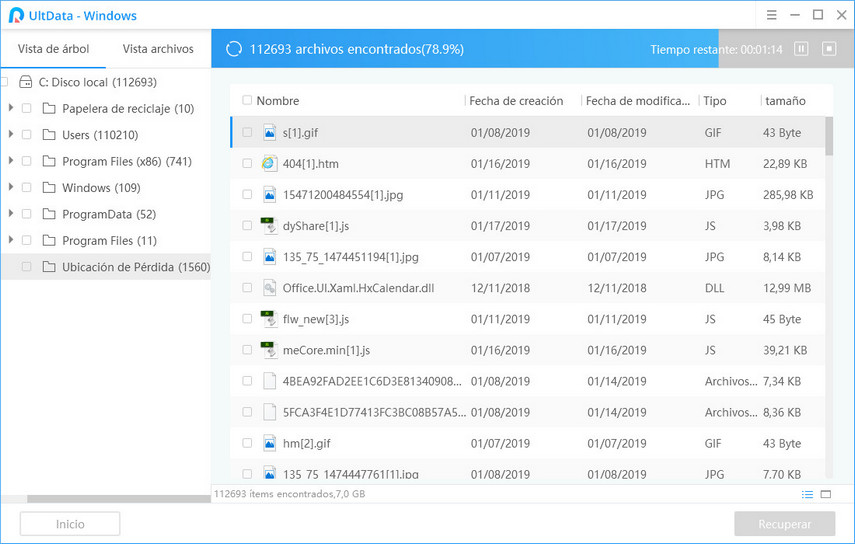Image resolution: width=855 pixels, height=544 pixels.
Task: Click the 285,98 KB size cell
Action: coord(788,195)
